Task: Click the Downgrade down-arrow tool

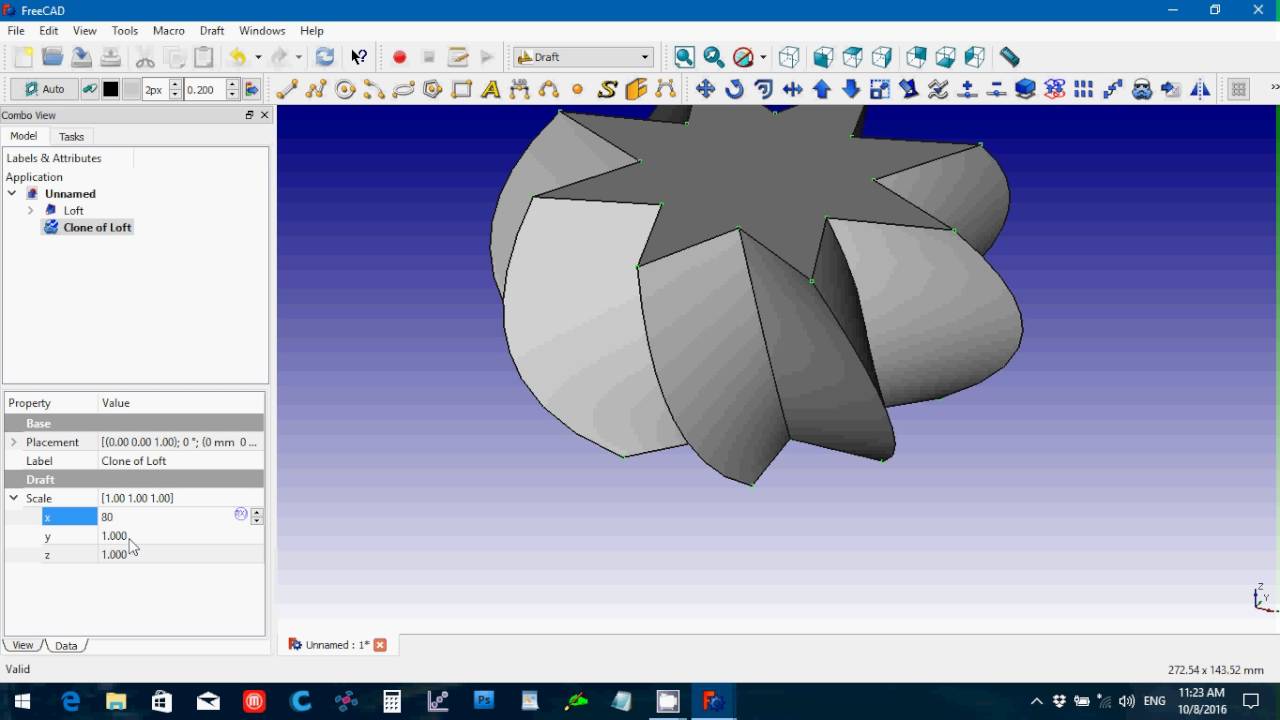Action: (x=851, y=89)
